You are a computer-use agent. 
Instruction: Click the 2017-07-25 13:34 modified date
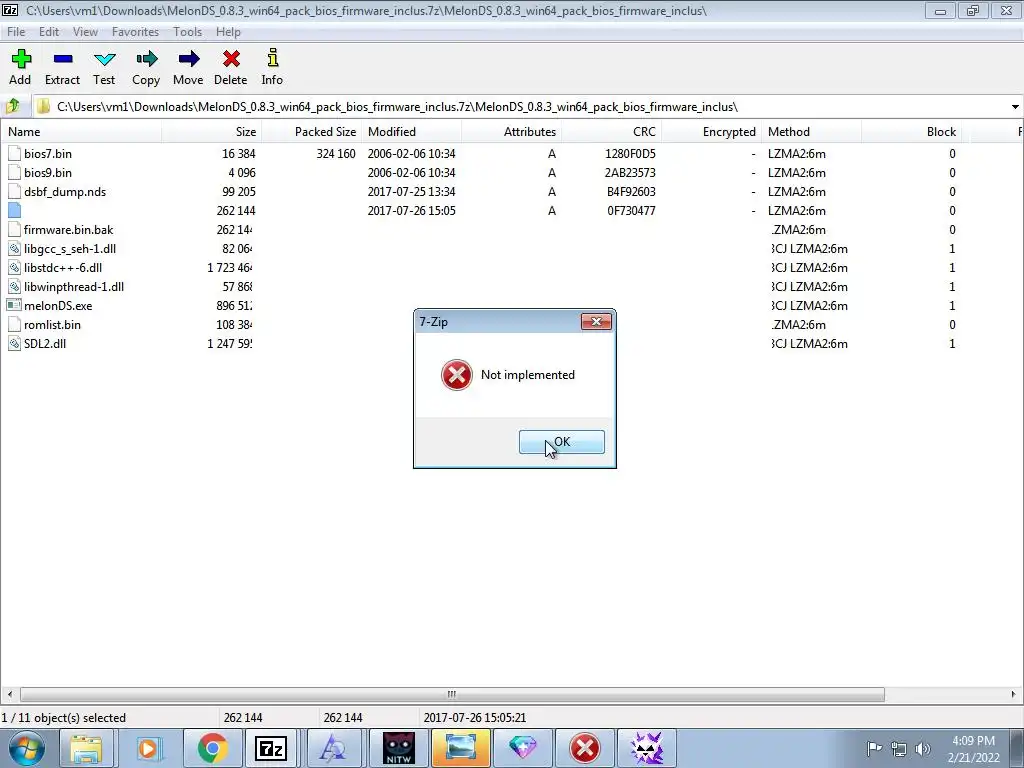[x=411, y=191]
